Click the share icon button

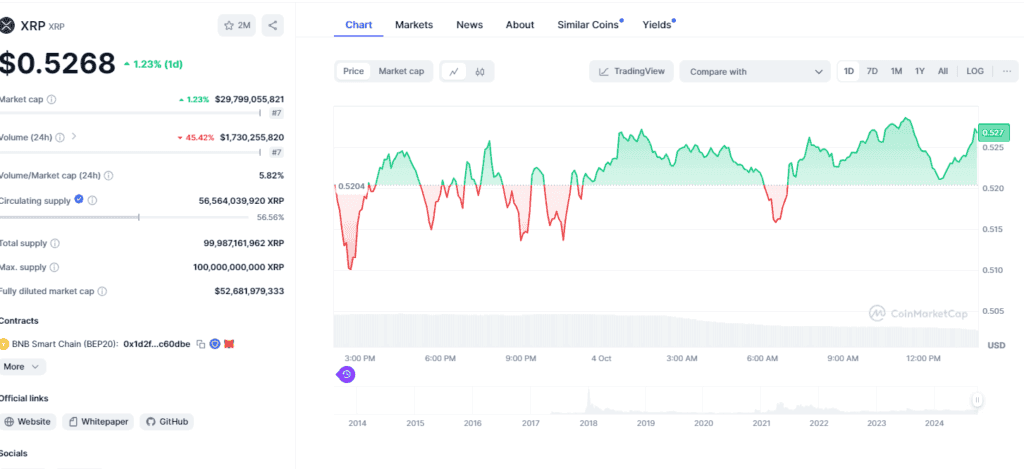(273, 25)
